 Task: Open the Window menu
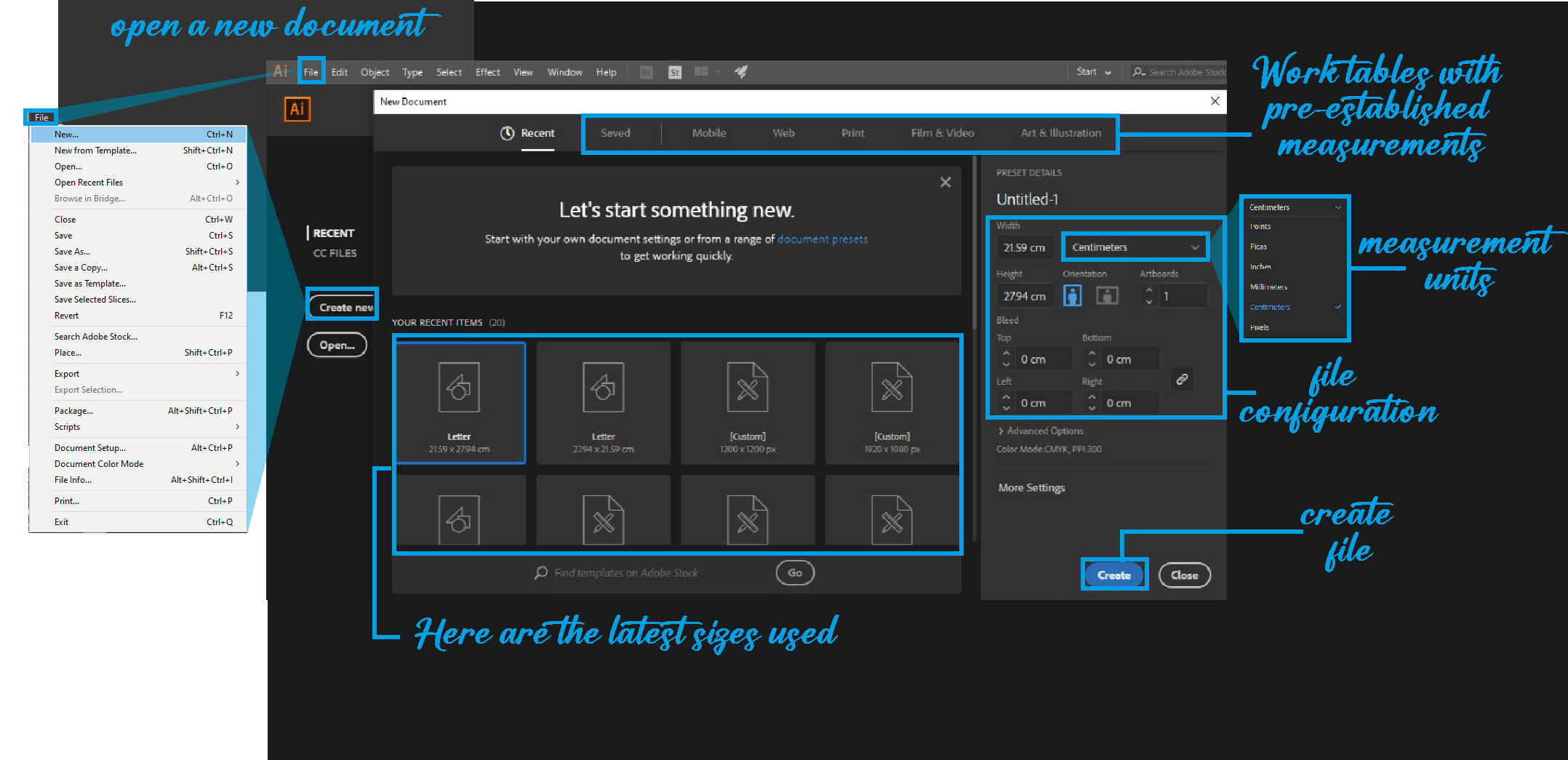pos(564,72)
